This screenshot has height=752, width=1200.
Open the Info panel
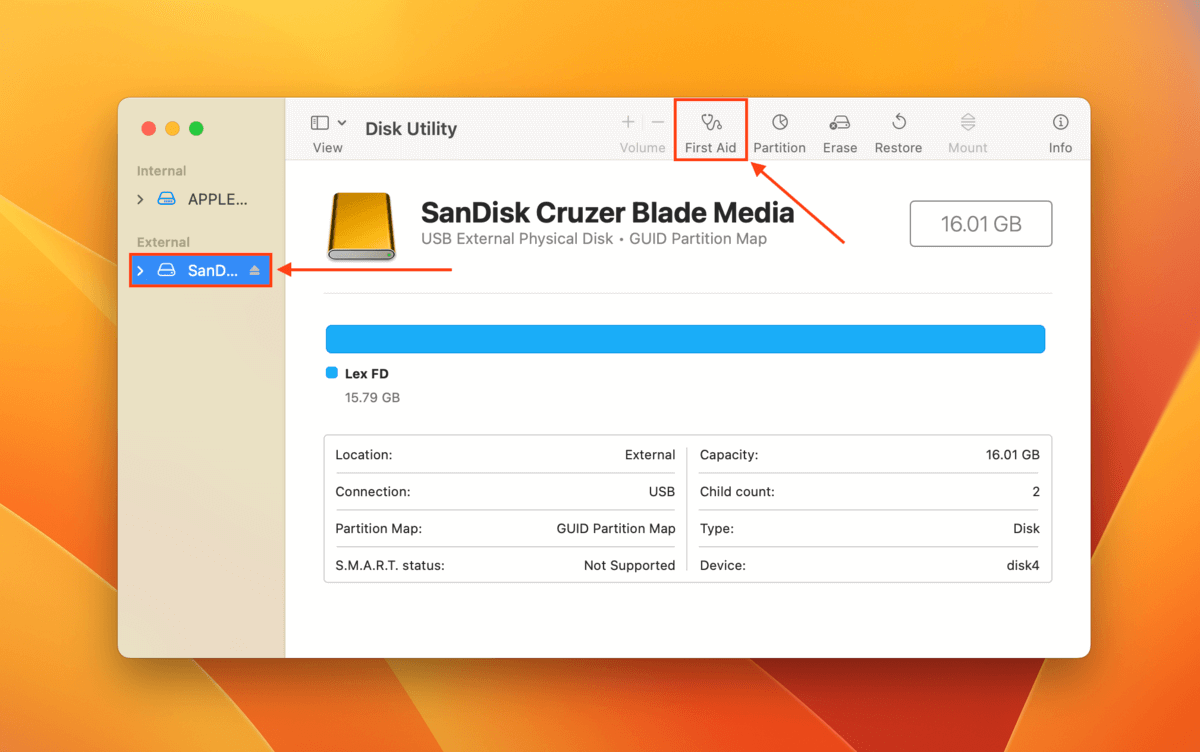[1060, 133]
